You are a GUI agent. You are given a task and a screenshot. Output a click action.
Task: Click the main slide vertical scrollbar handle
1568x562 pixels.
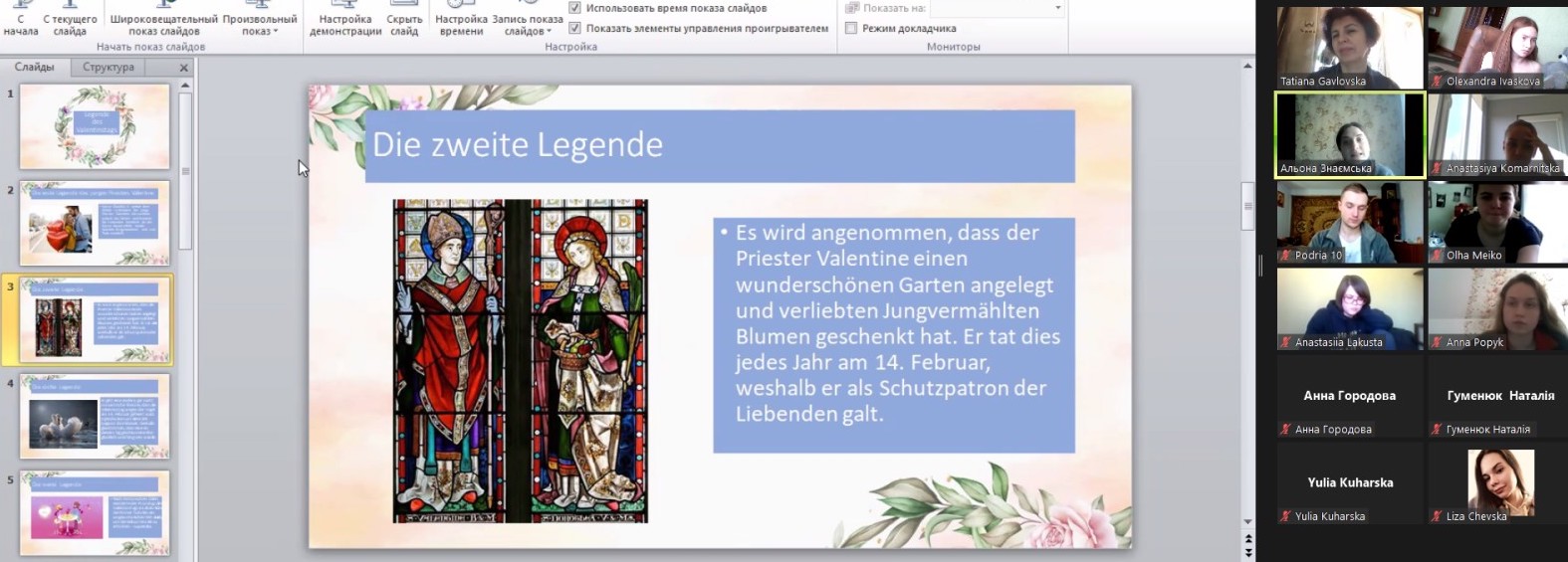tap(1247, 206)
